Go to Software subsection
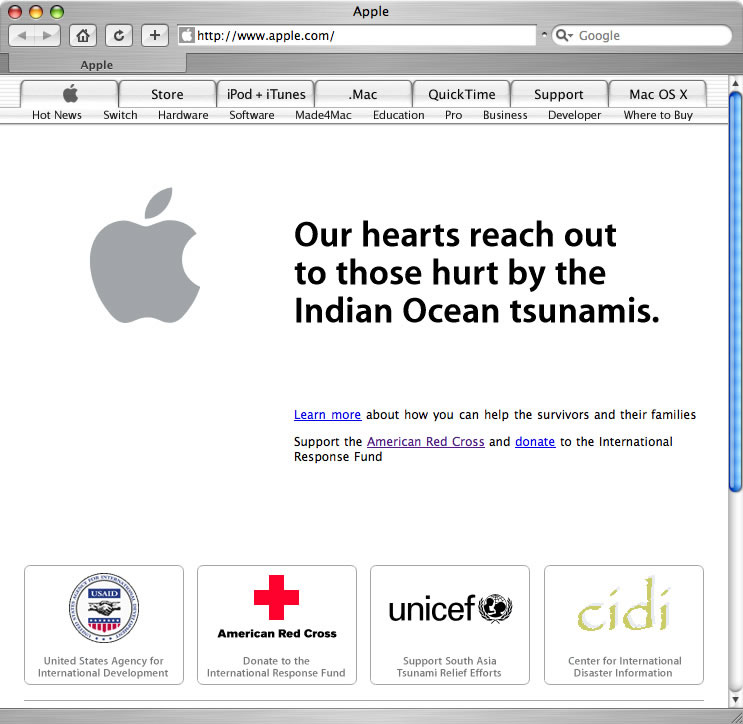 [252, 115]
